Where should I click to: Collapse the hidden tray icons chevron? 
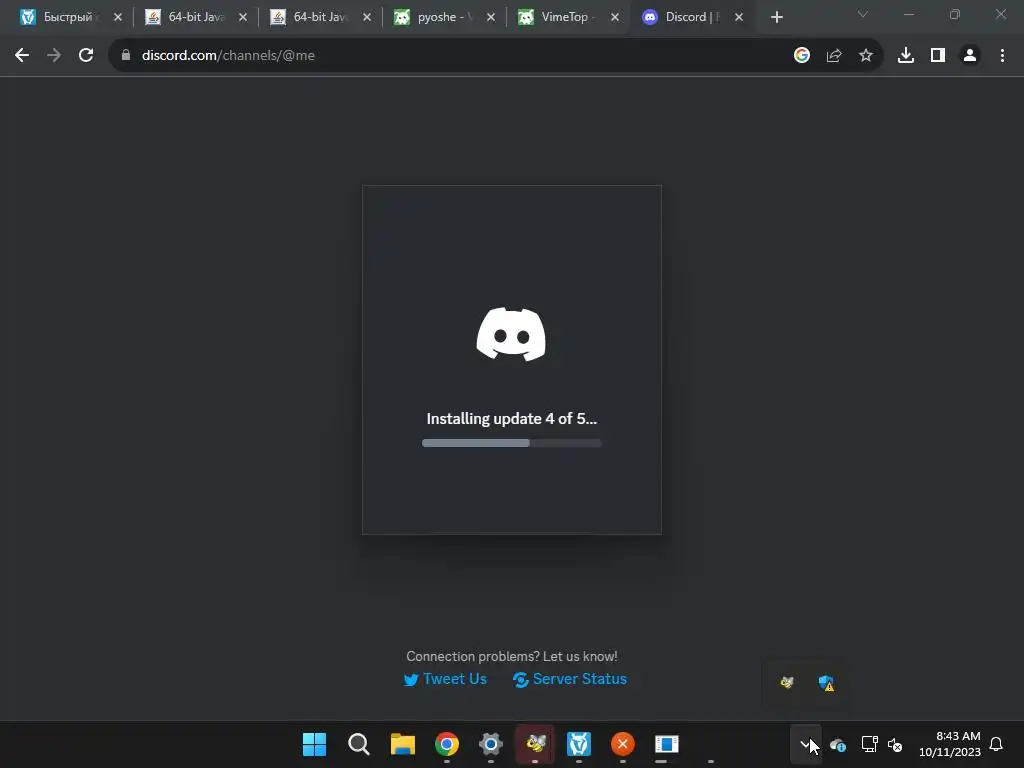click(805, 744)
